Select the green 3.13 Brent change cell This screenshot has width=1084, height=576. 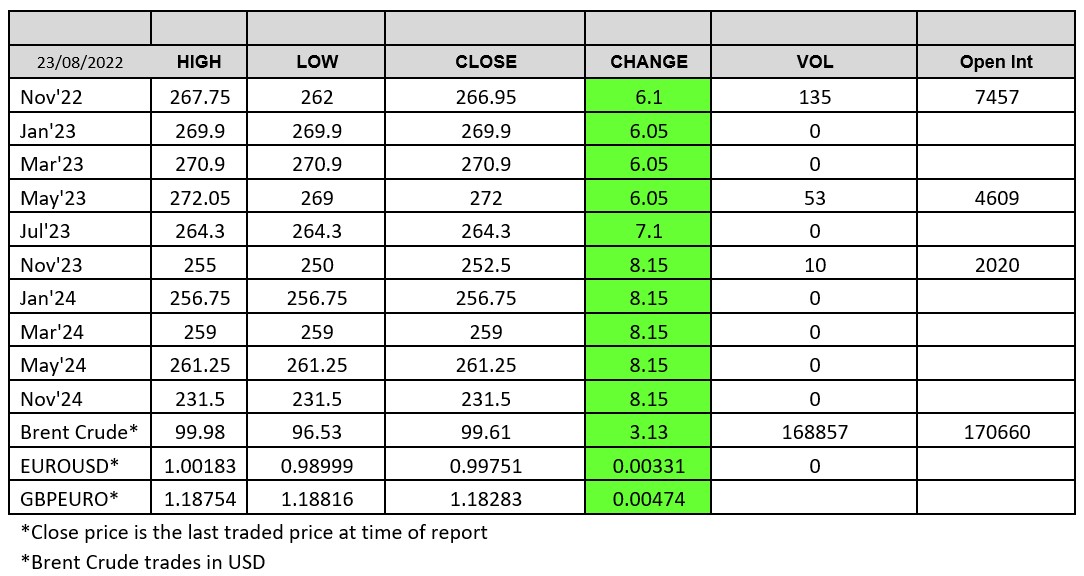coord(649,433)
